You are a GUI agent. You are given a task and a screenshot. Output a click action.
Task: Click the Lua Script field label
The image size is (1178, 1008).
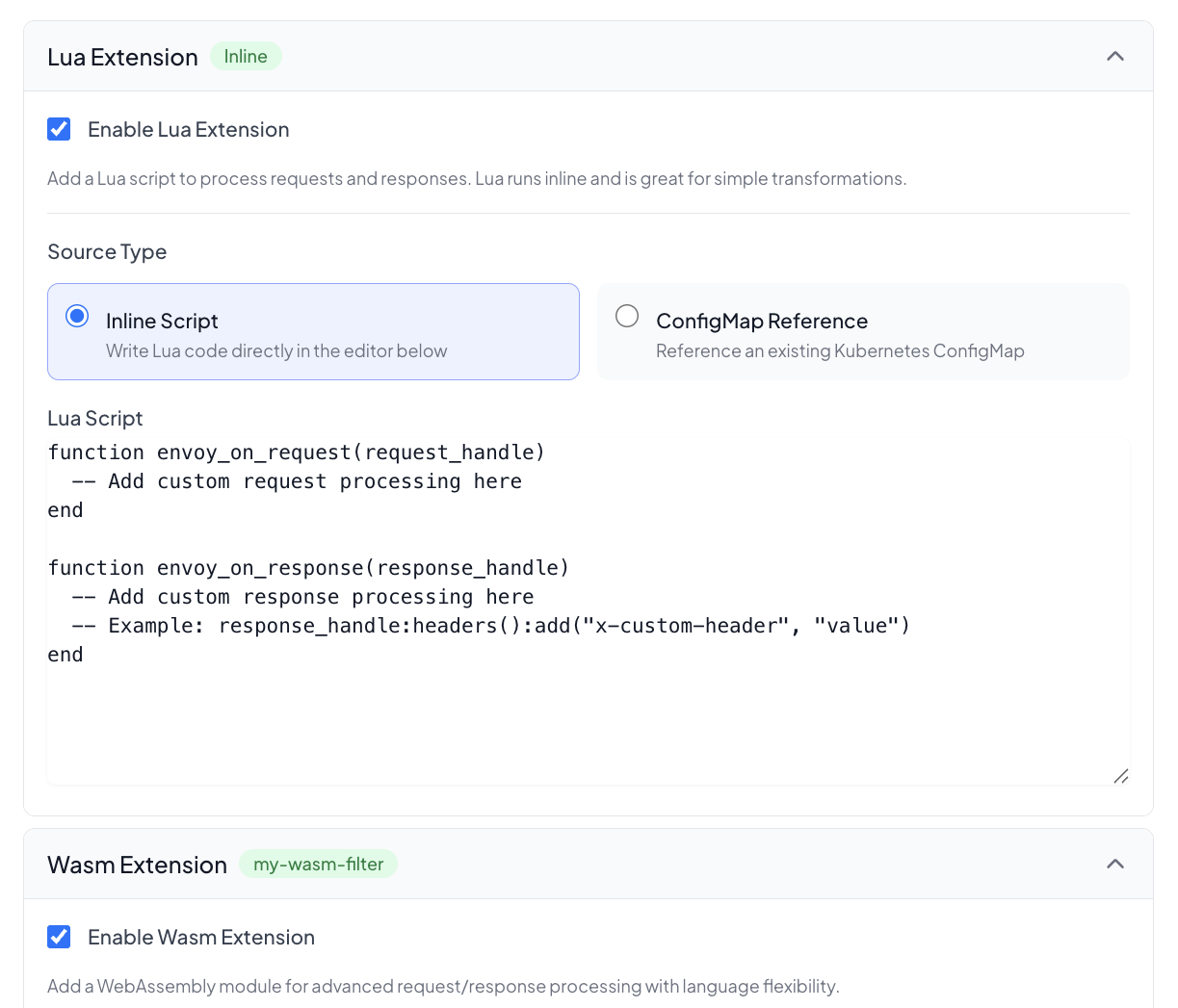pos(94,419)
